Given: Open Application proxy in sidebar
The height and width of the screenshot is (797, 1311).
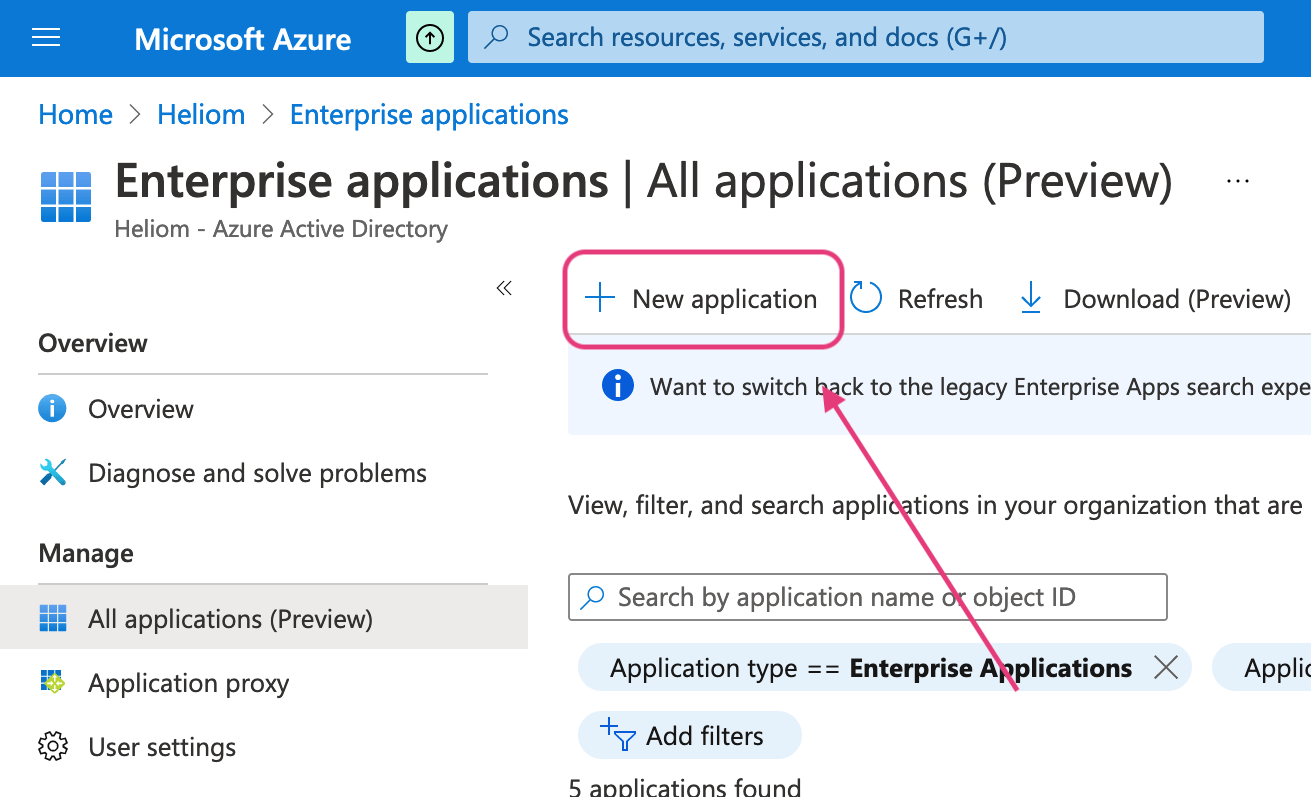Looking at the screenshot, I should tap(188, 683).
